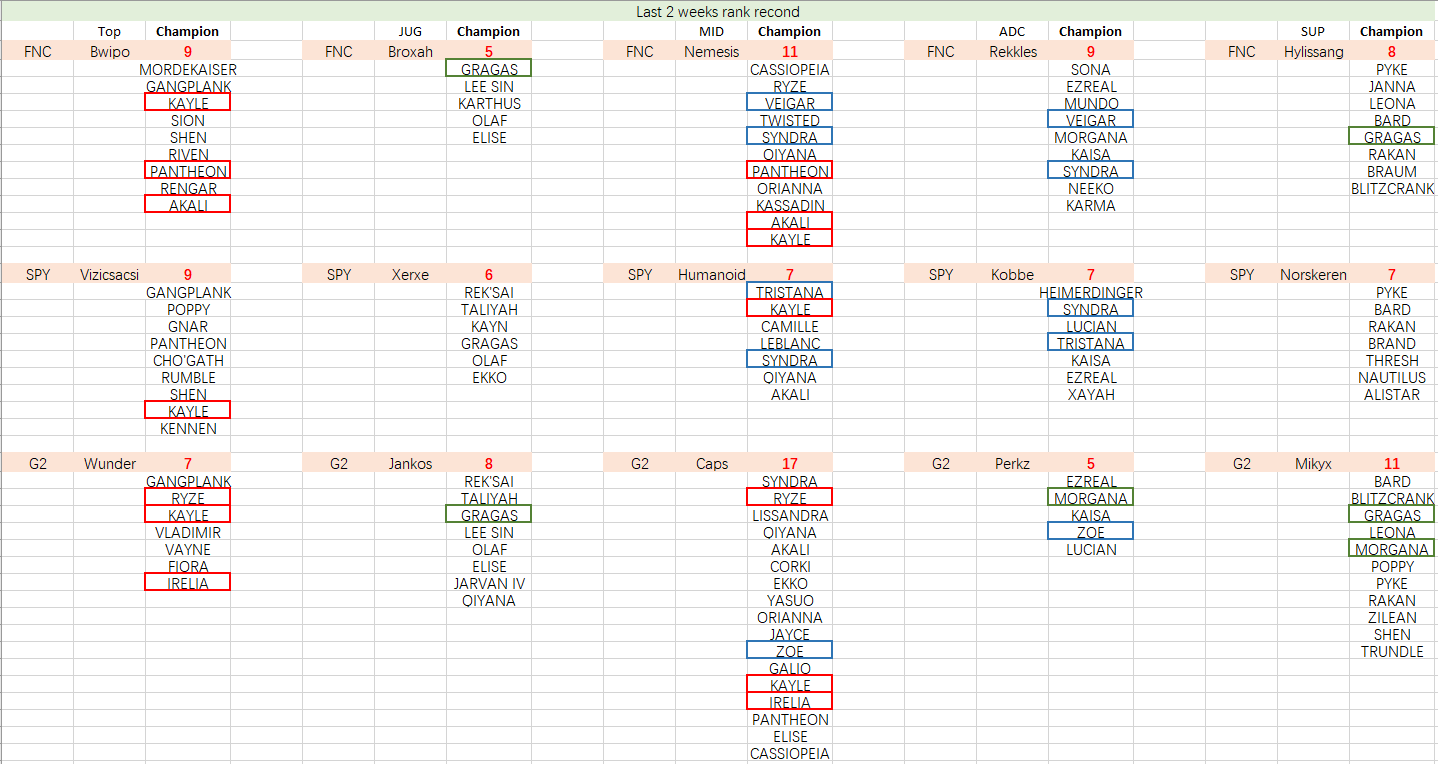
Task: Select the Mikyx player name cell
Action: [1313, 464]
